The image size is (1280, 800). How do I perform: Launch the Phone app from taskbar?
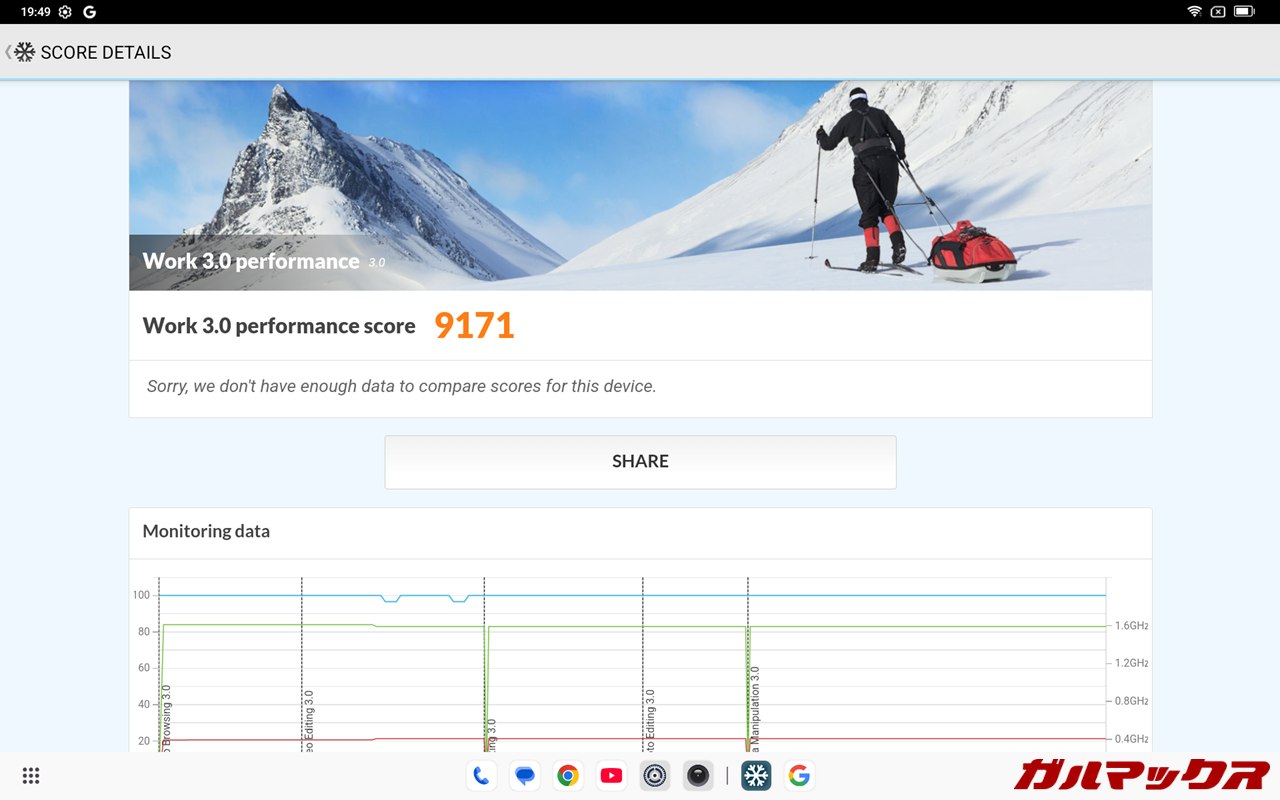(x=480, y=775)
